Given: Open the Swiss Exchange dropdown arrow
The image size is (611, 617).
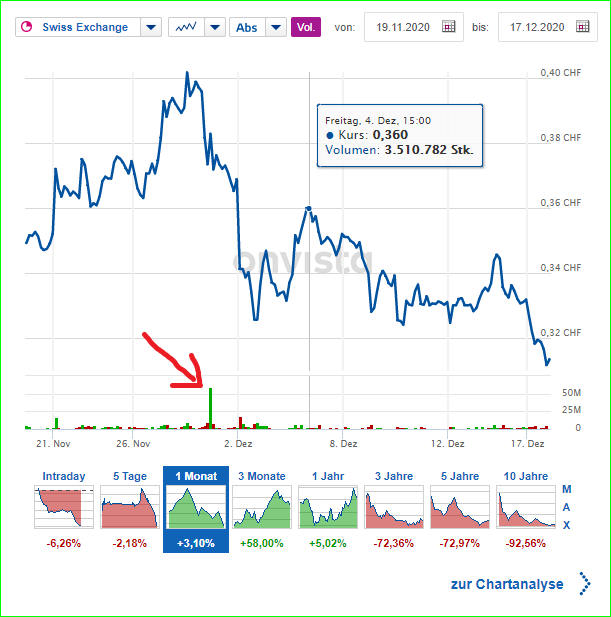Looking at the screenshot, I should click(150, 27).
